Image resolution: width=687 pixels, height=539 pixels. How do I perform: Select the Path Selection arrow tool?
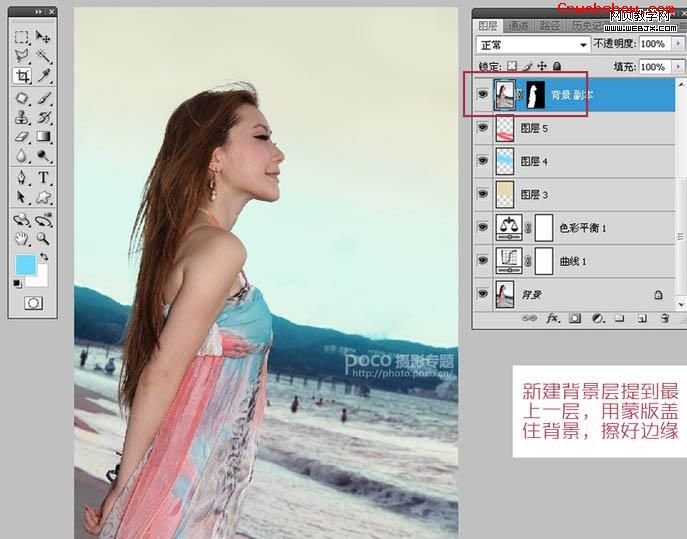pos(21,197)
